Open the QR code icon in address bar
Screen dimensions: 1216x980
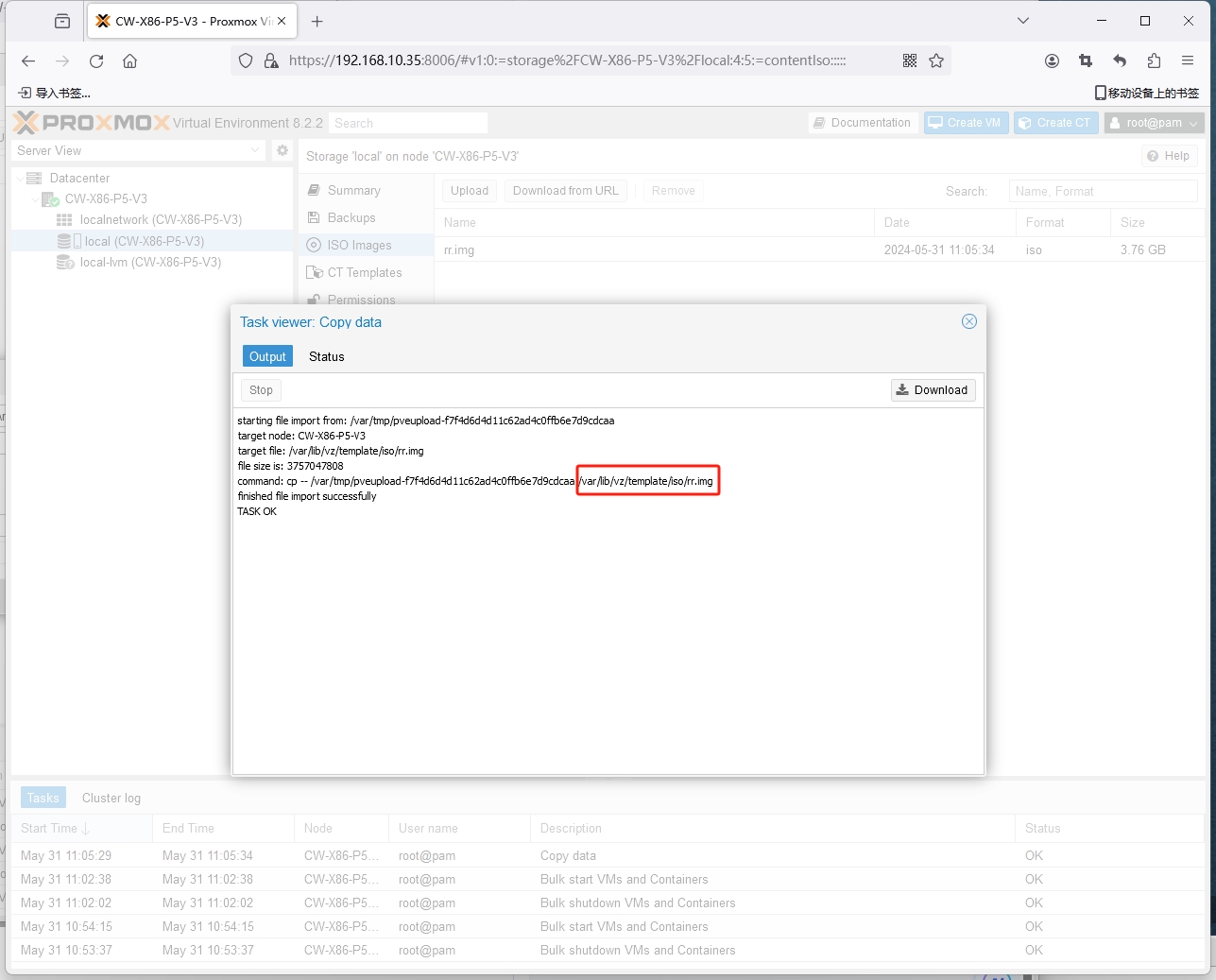pyautogui.click(x=910, y=60)
